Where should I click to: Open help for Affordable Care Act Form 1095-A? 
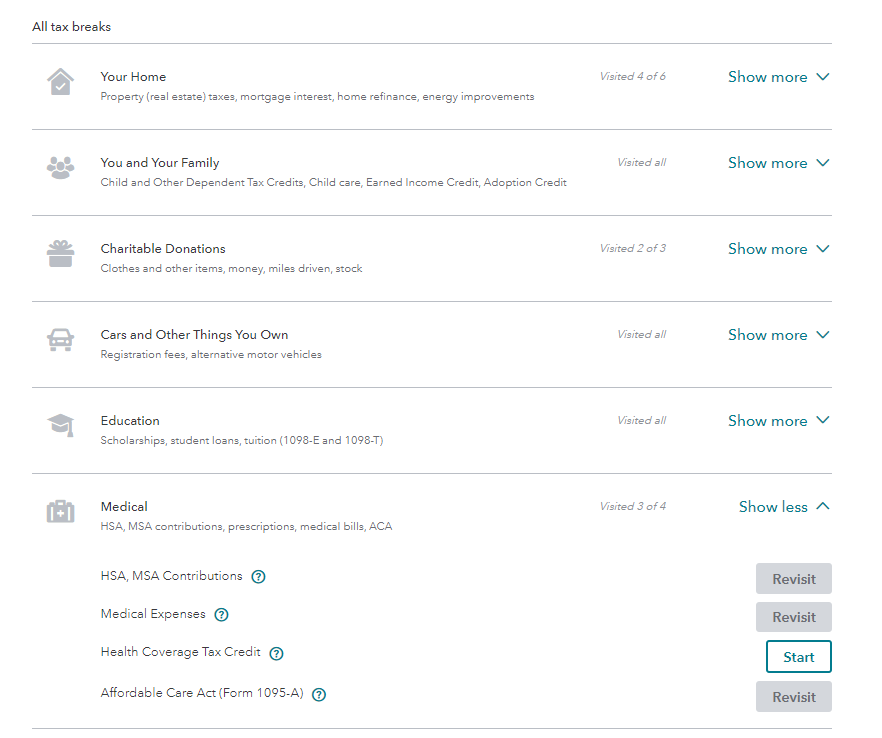click(x=319, y=694)
